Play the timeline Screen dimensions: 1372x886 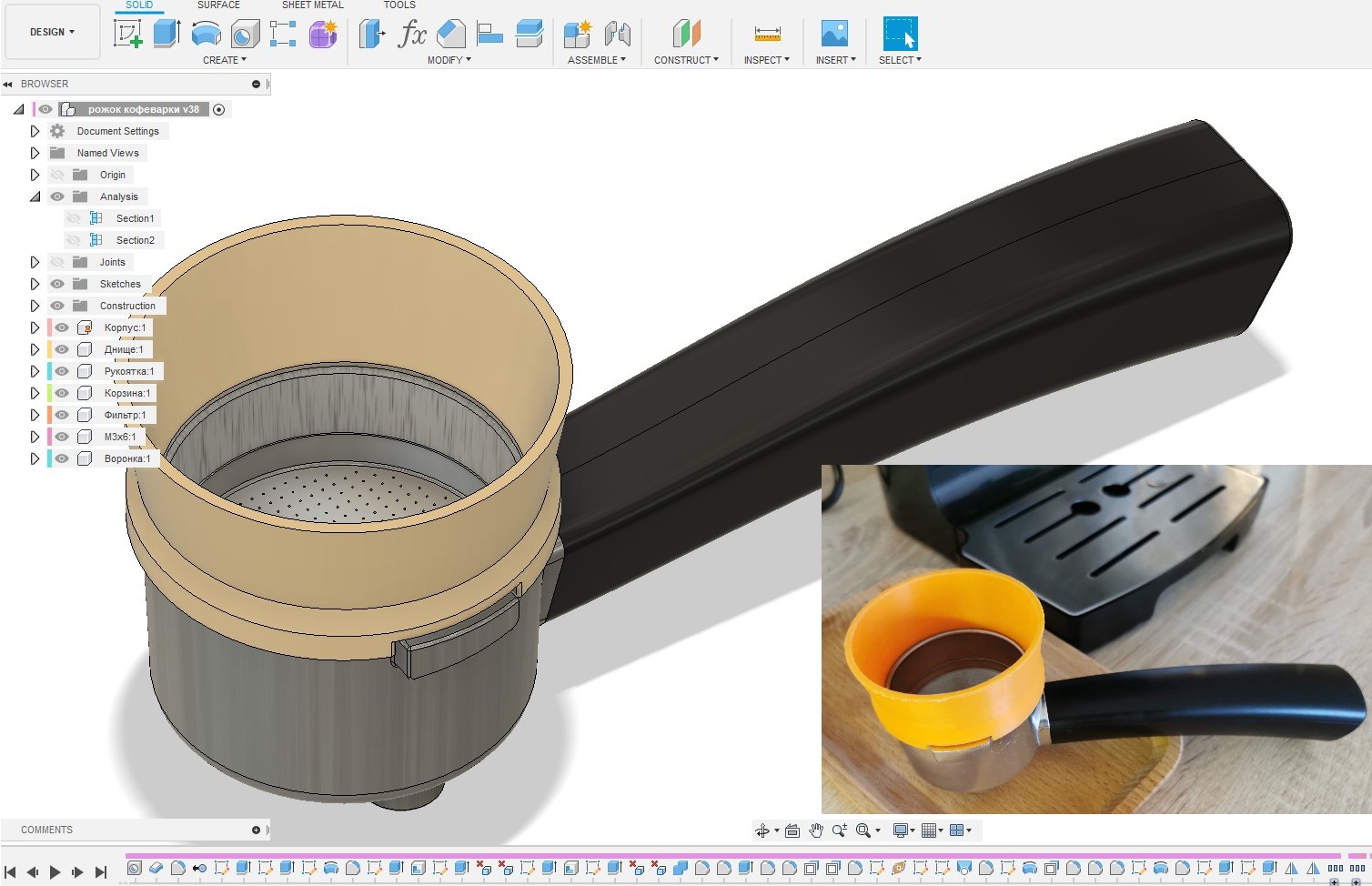[55, 871]
